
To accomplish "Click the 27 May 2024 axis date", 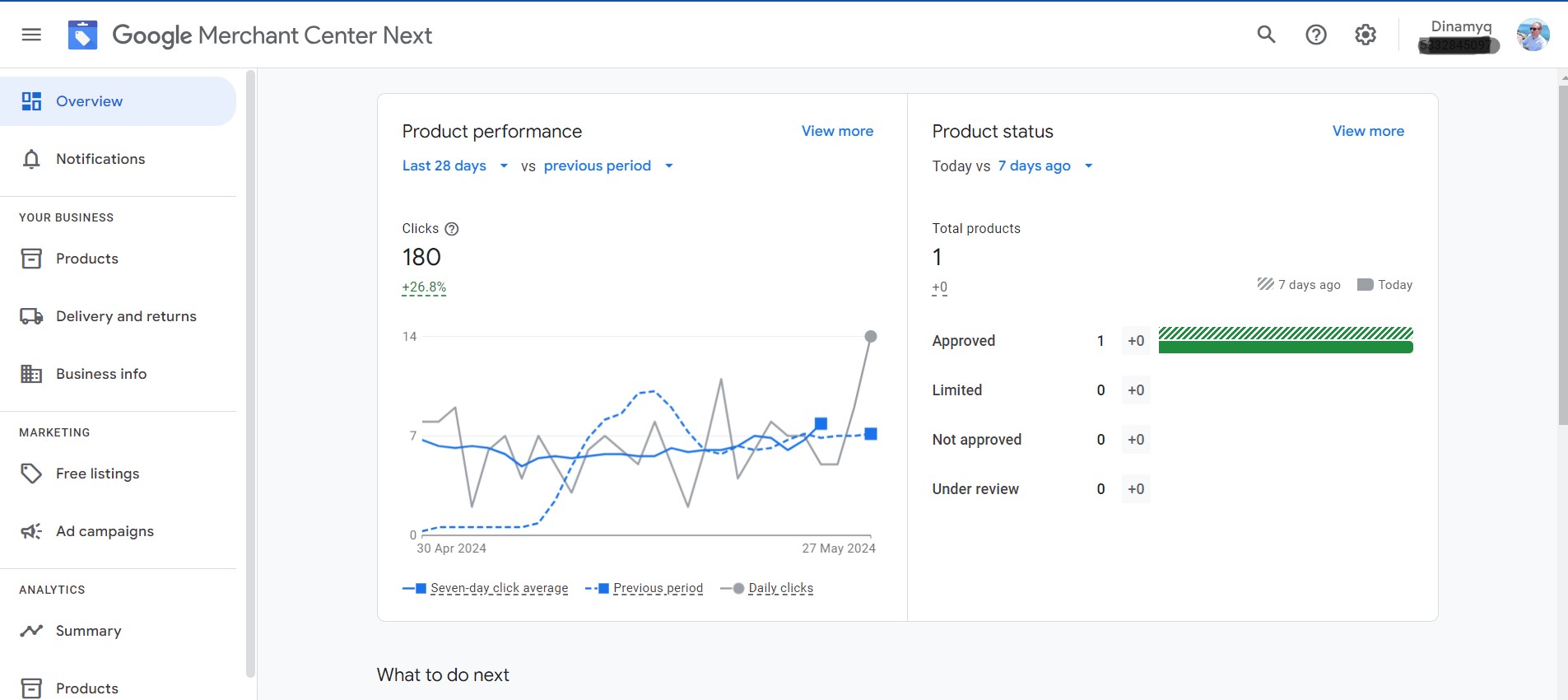I will (839, 548).
